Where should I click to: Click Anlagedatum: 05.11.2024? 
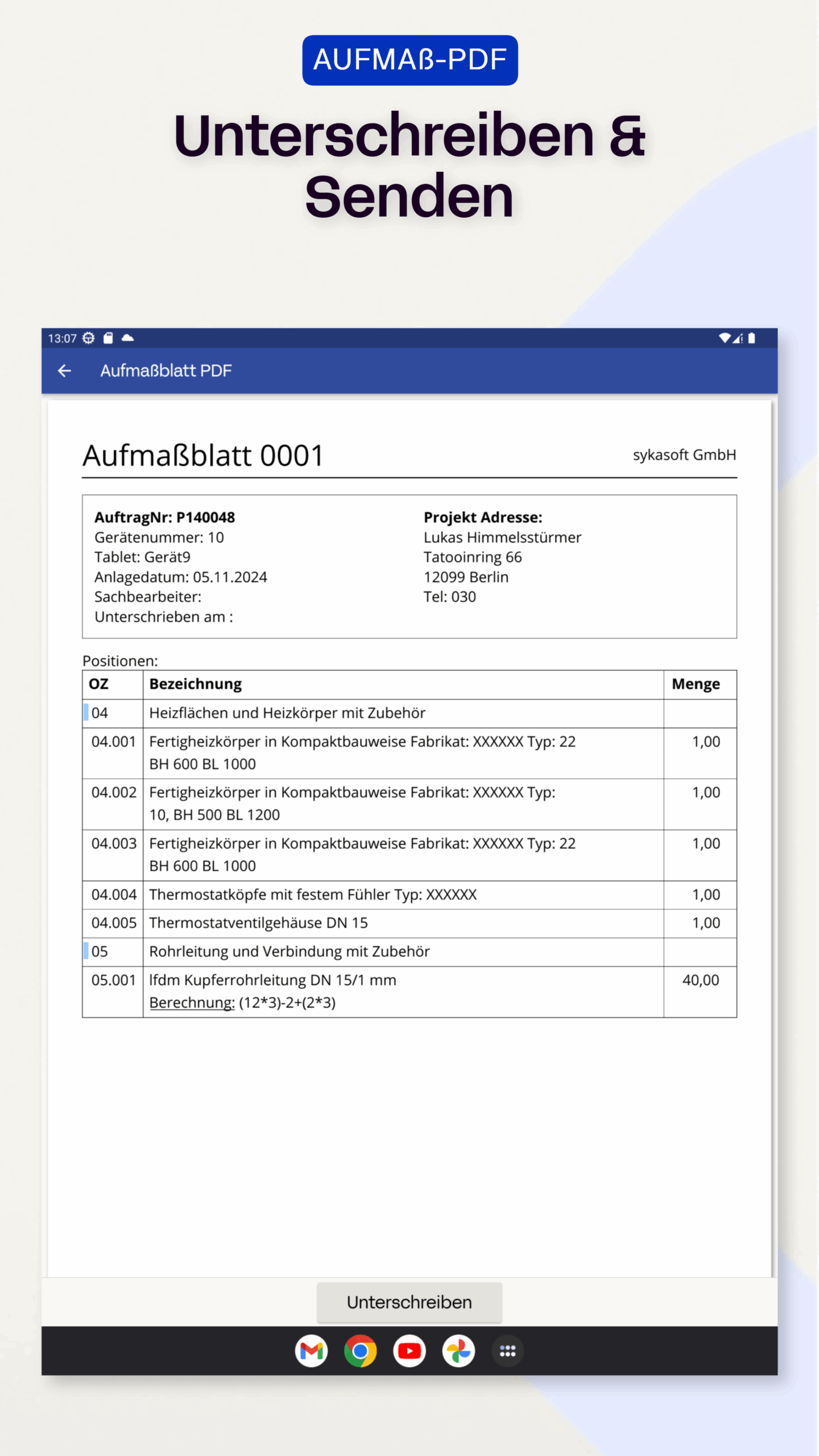pos(181,577)
